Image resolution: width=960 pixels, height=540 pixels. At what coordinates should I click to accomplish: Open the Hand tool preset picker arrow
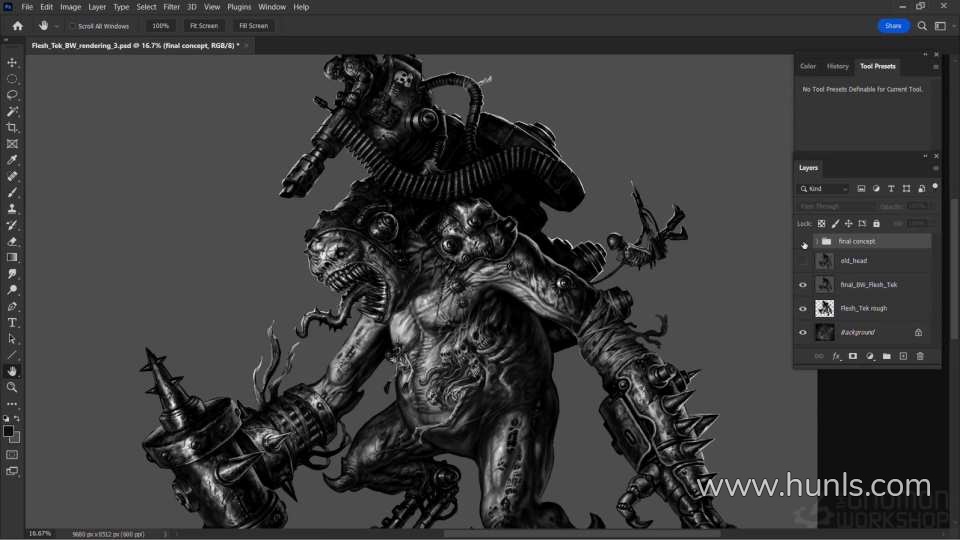click(56, 26)
